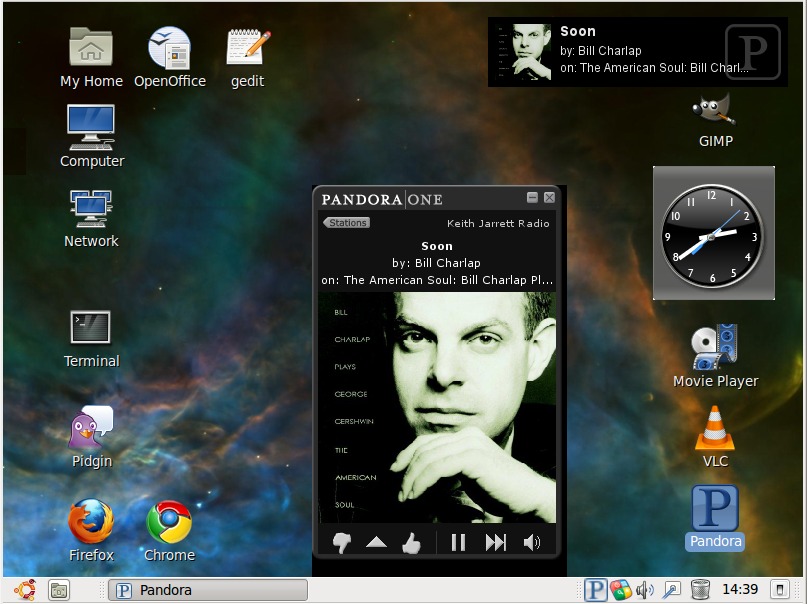Click the album line "on: The American Soul: Bill Charlap Pl..."

coord(437,280)
